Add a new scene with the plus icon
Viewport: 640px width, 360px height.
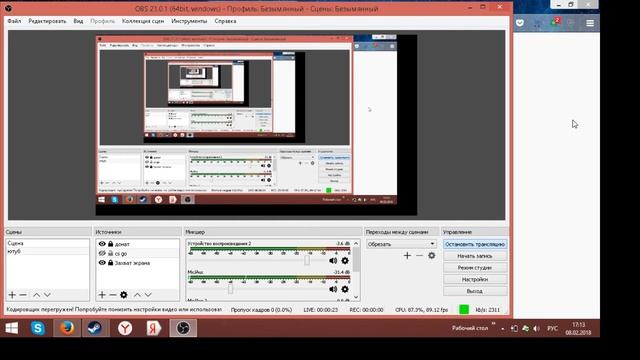click(x=12, y=295)
